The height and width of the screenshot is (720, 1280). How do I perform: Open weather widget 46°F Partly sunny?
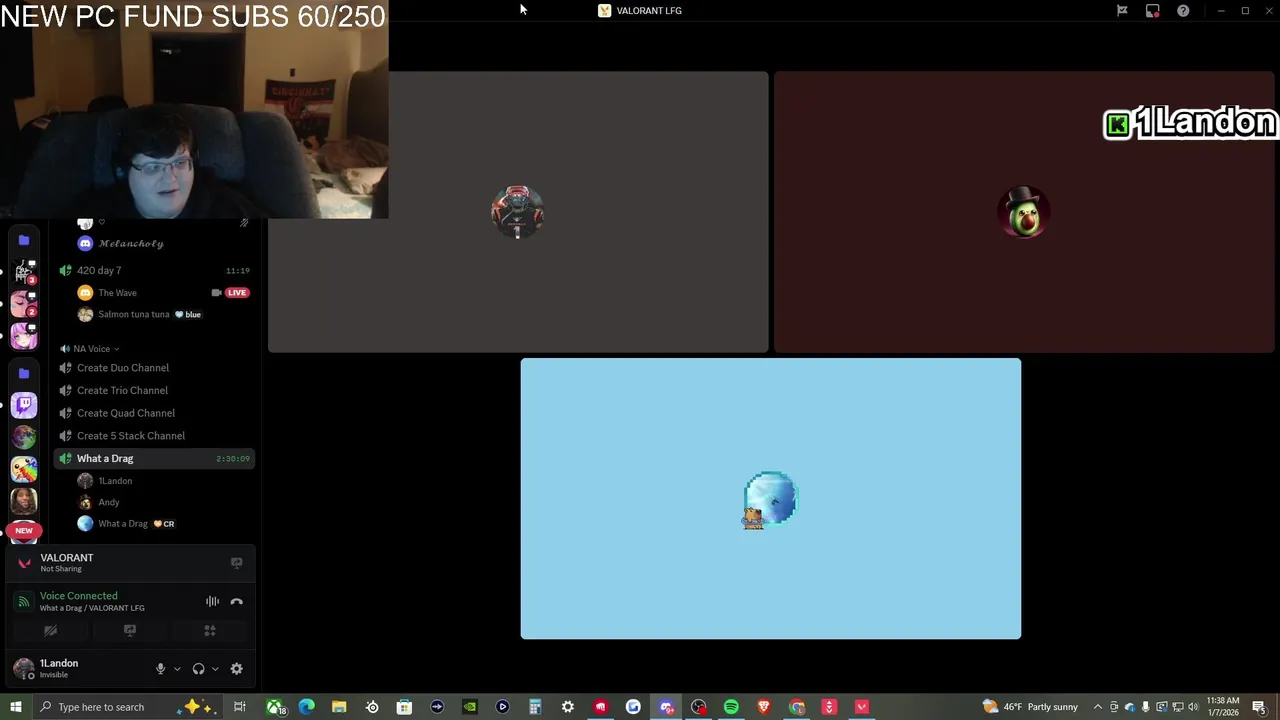click(x=1031, y=707)
